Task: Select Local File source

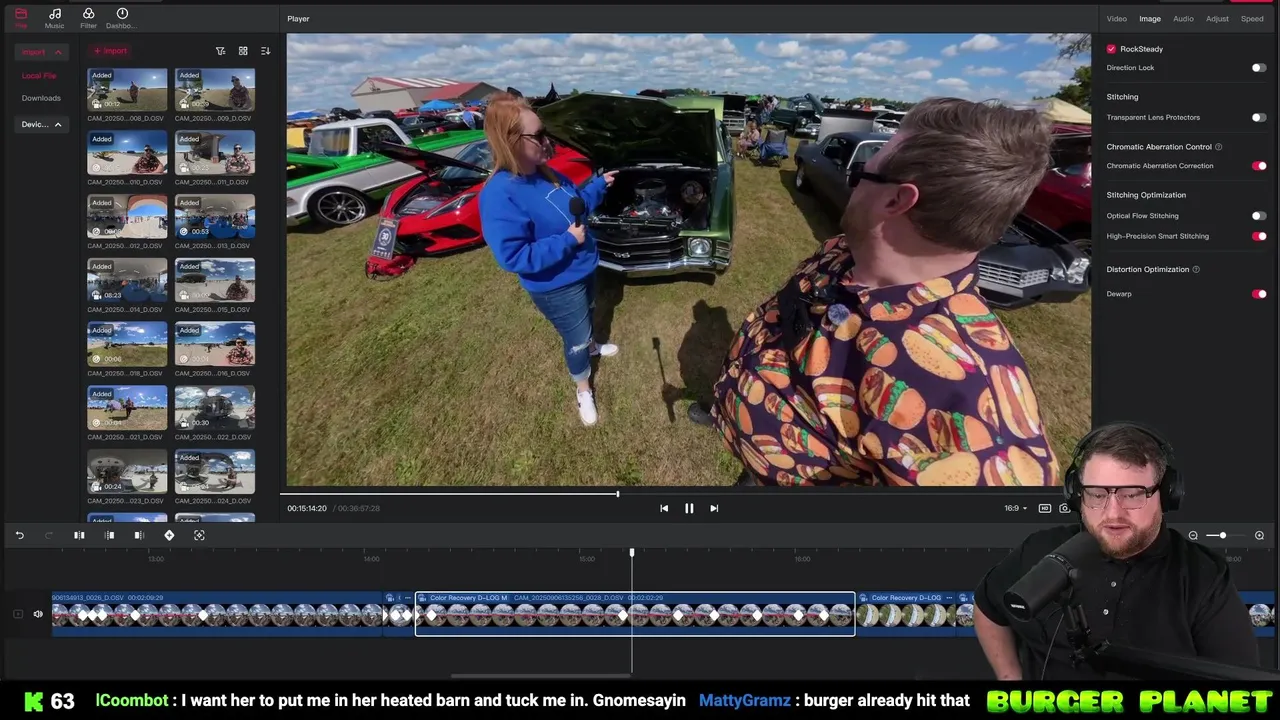Action: point(39,76)
